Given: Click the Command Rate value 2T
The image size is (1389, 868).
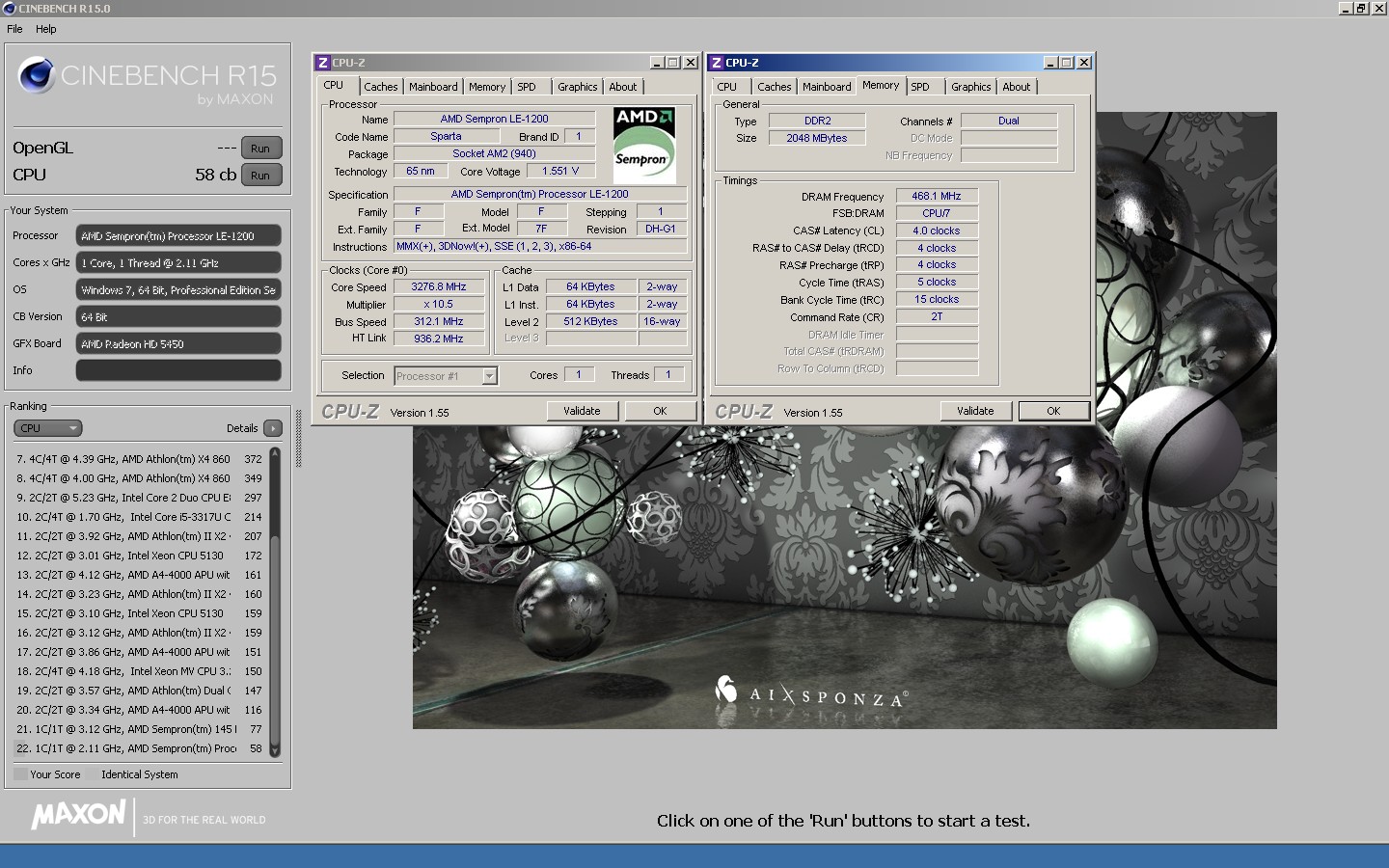Looking at the screenshot, I should tap(937, 316).
